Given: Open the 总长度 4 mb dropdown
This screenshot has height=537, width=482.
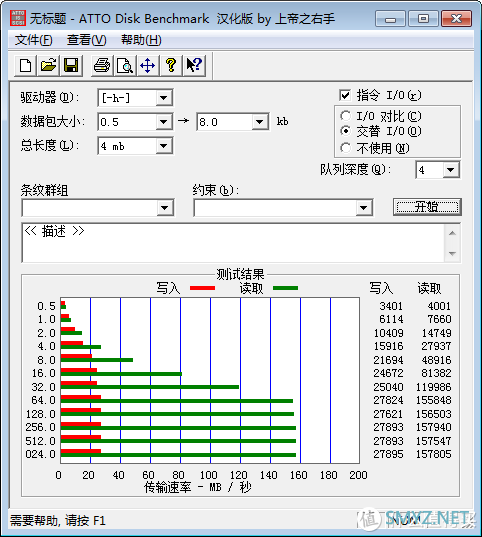Looking at the screenshot, I should [x=164, y=146].
